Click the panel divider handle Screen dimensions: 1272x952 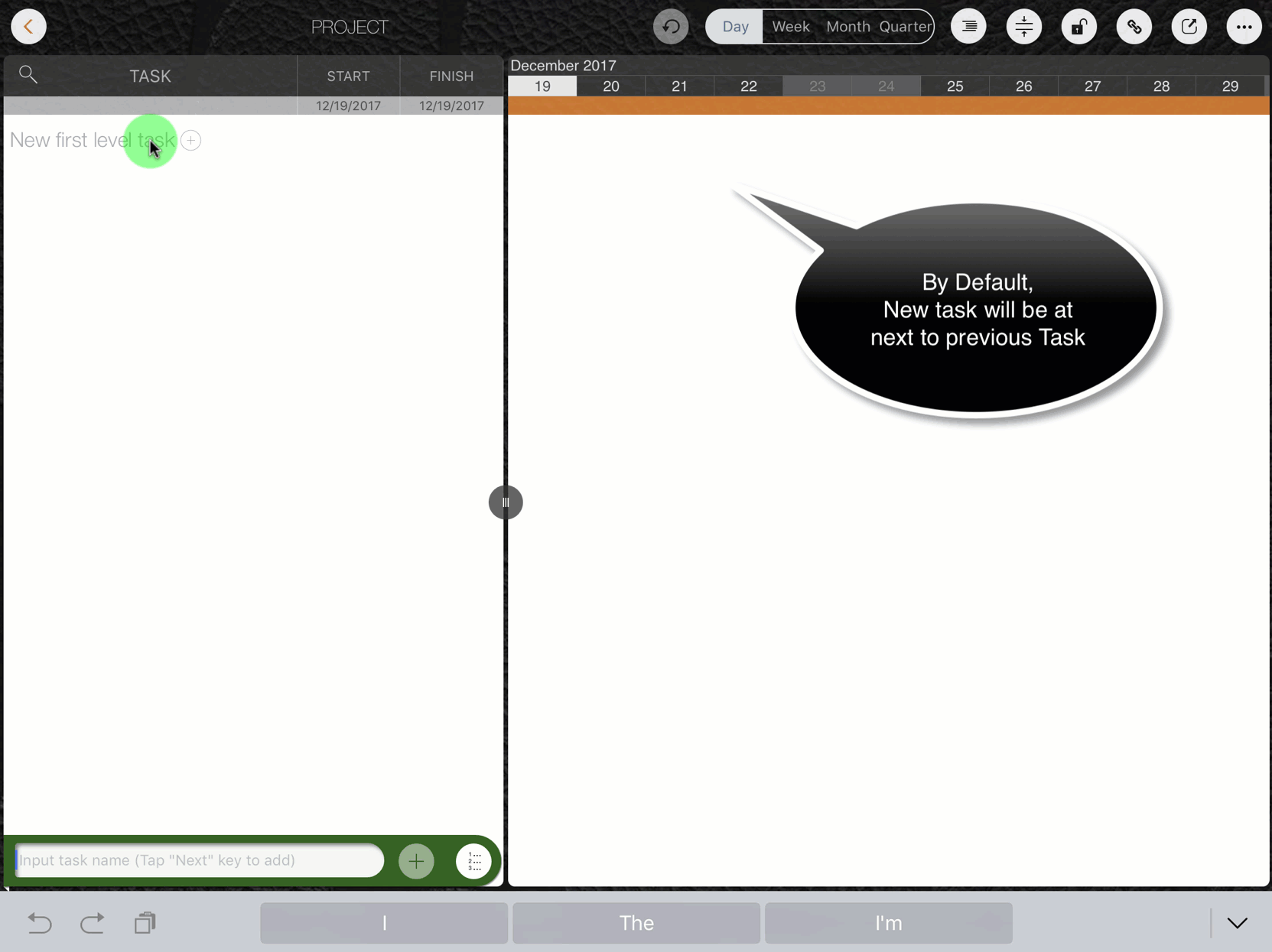[x=506, y=502]
